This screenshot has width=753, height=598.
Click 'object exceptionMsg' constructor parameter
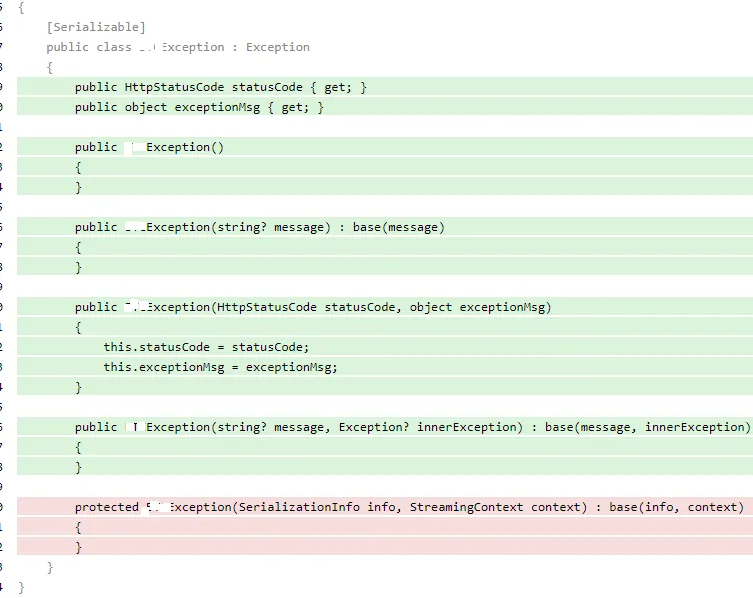tap(479, 307)
